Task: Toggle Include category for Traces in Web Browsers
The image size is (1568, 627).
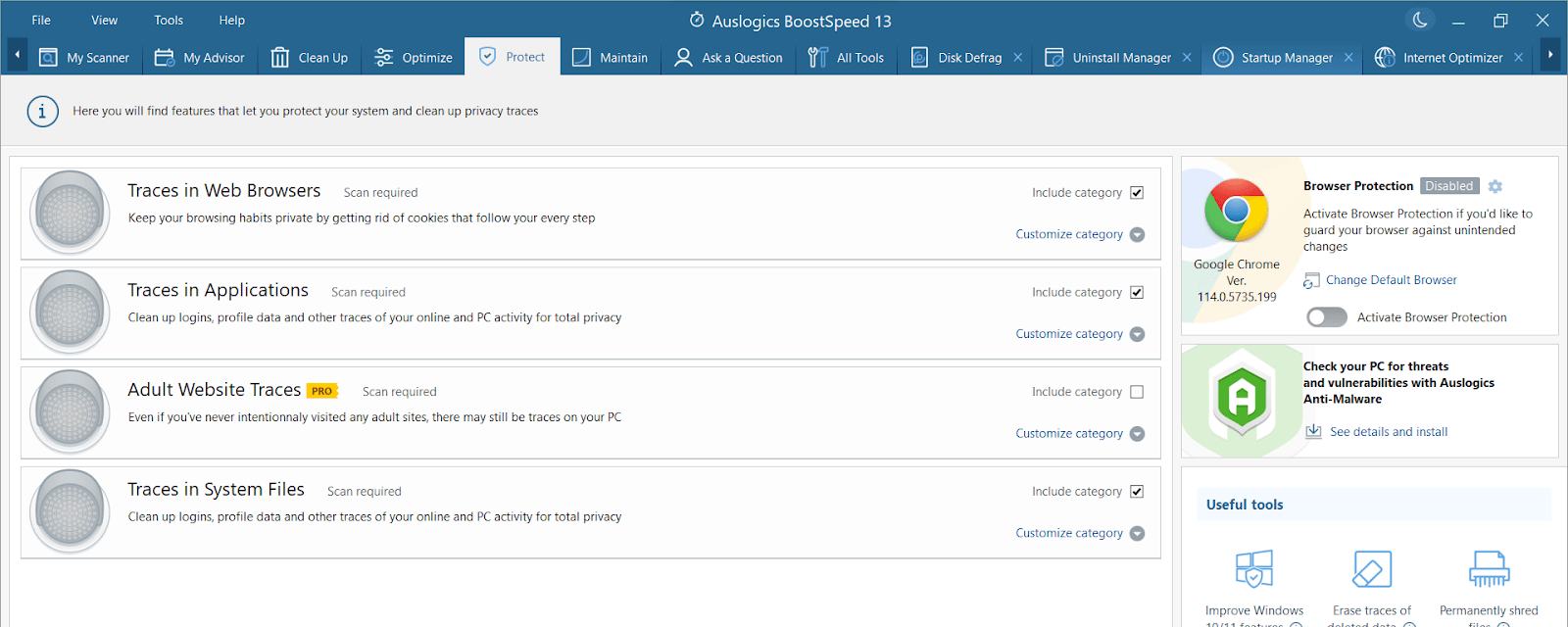Action: pyautogui.click(x=1137, y=192)
